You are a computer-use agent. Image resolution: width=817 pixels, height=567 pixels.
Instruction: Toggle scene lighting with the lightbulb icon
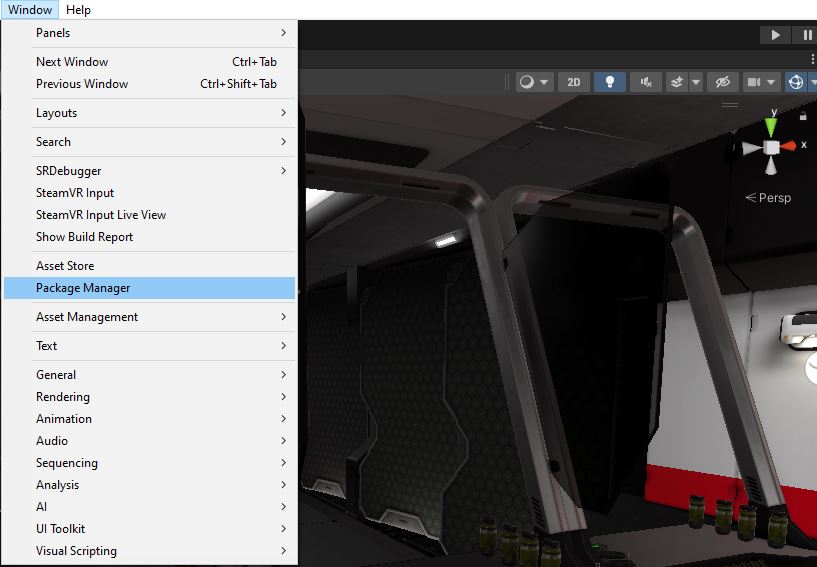(x=610, y=82)
